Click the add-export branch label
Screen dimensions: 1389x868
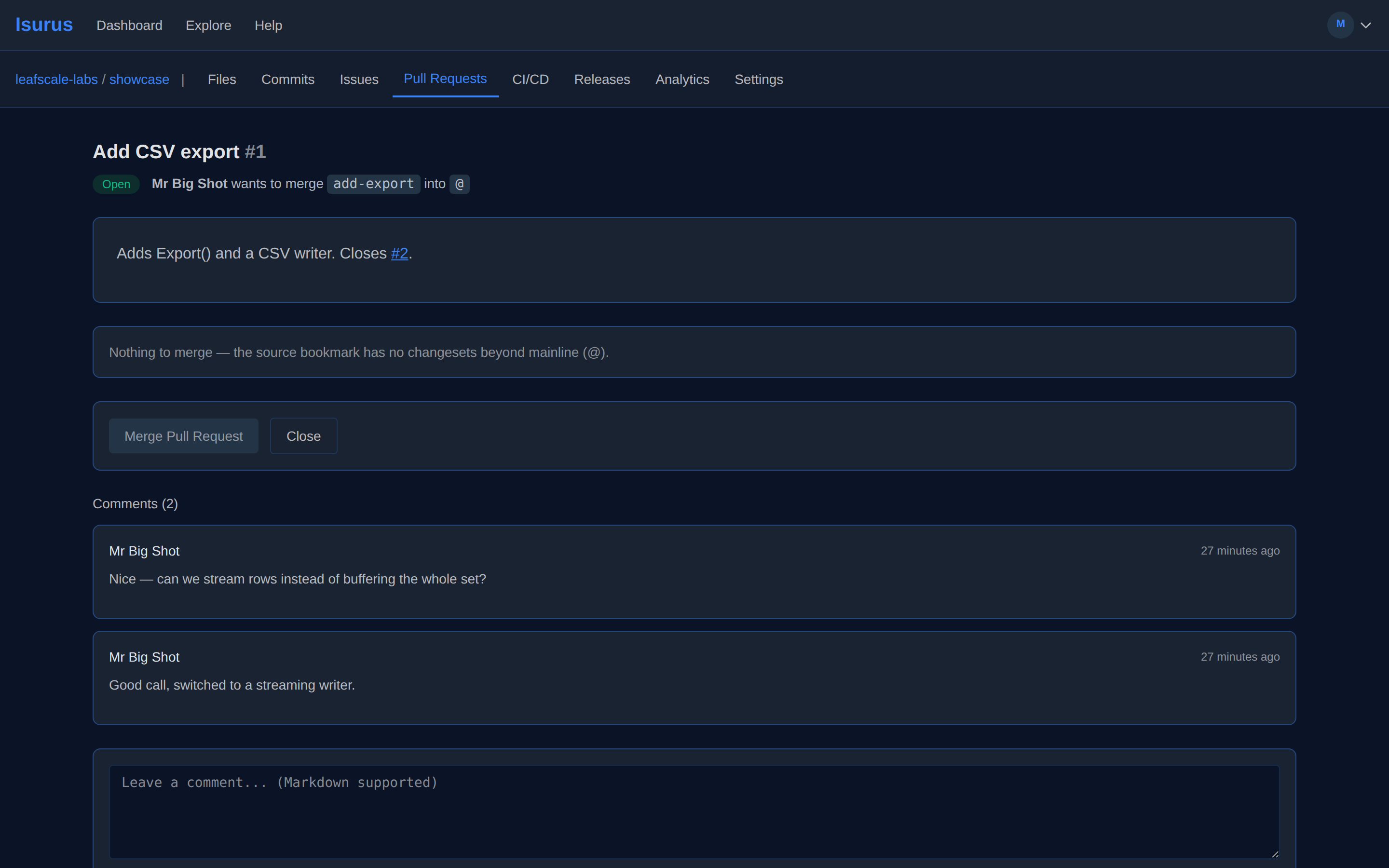point(373,184)
